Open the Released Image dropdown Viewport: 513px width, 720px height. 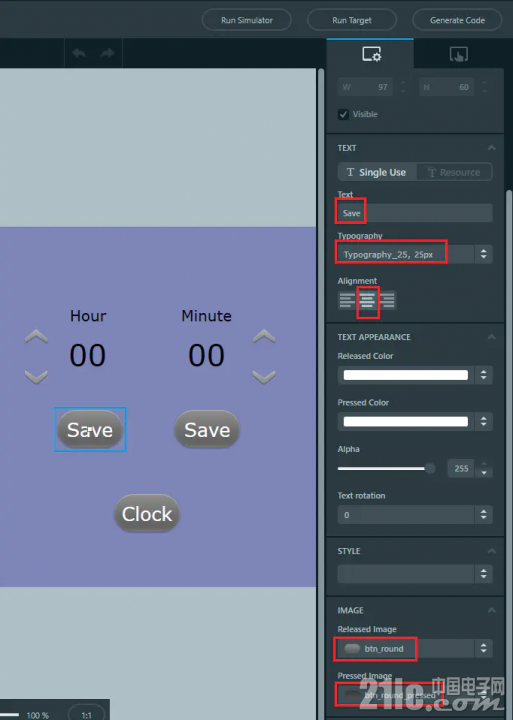[415, 648]
